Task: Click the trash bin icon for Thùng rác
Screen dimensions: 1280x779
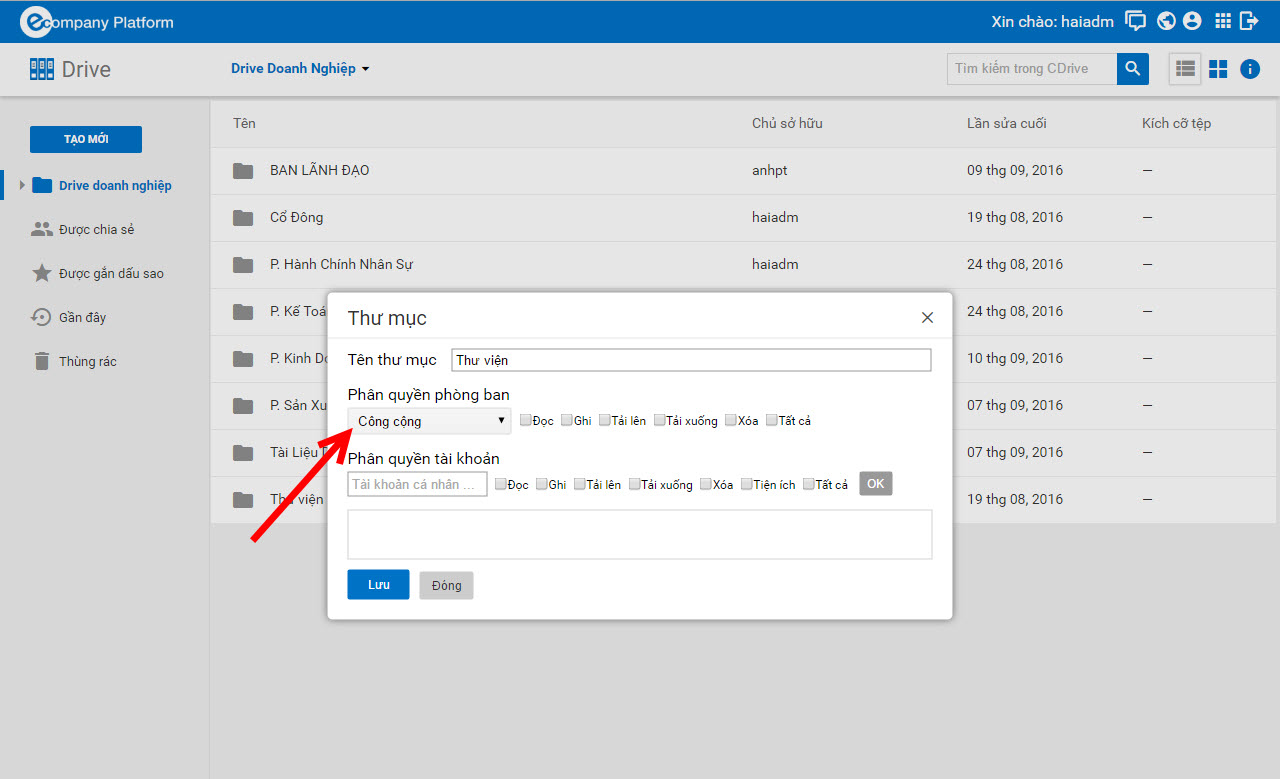Action: (42, 361)
